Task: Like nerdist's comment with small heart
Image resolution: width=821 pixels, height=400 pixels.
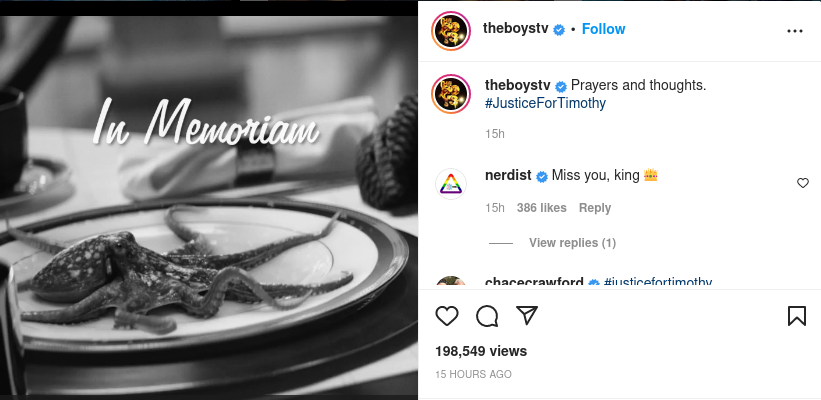Action: (802, 183)
